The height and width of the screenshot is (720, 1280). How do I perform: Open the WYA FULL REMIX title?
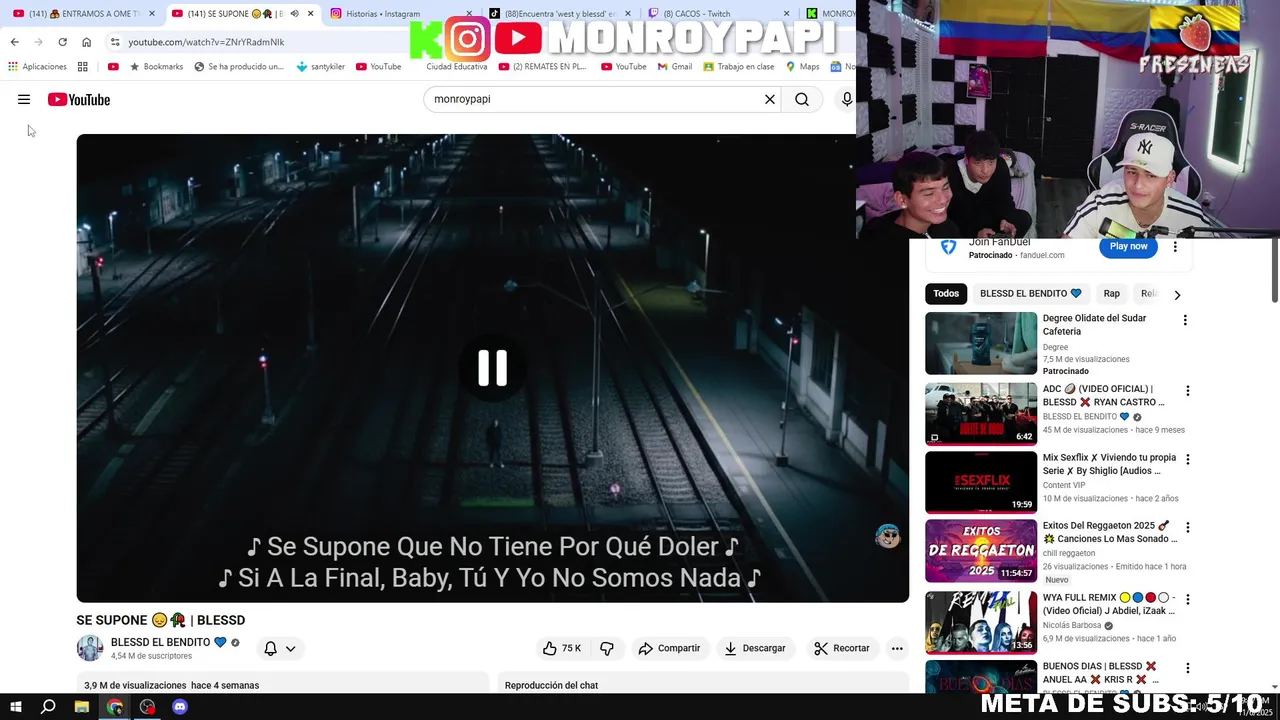[x=1107, y=604]
